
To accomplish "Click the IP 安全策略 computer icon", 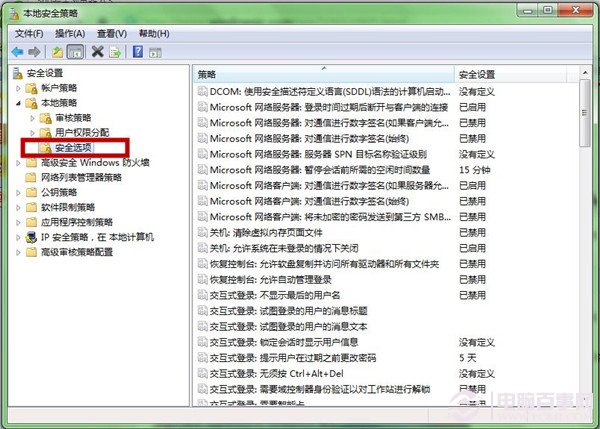I will (31, 237).
